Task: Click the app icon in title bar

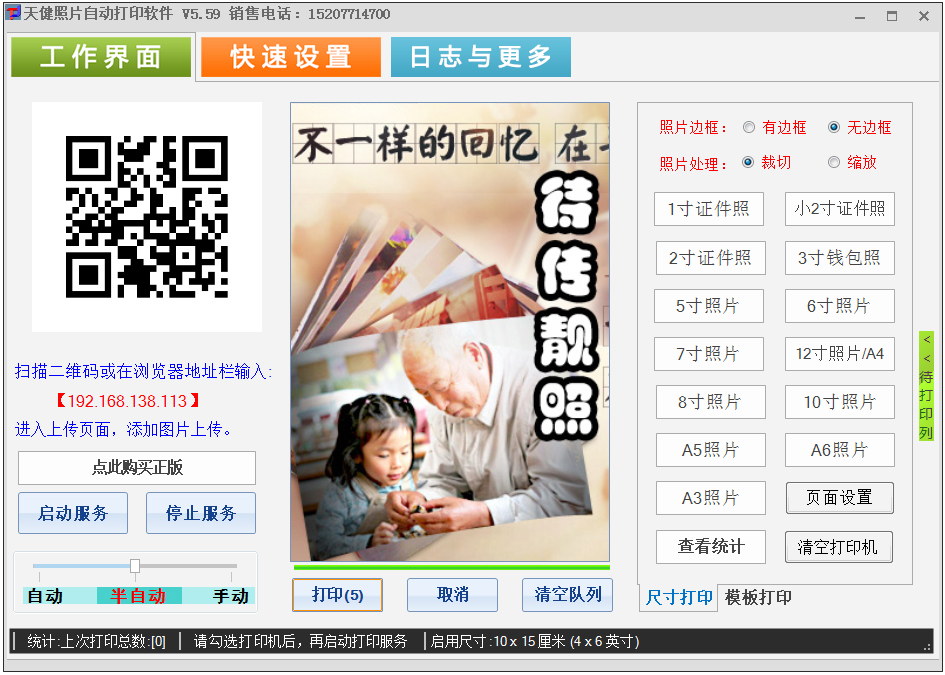Action: pos(13,13)
